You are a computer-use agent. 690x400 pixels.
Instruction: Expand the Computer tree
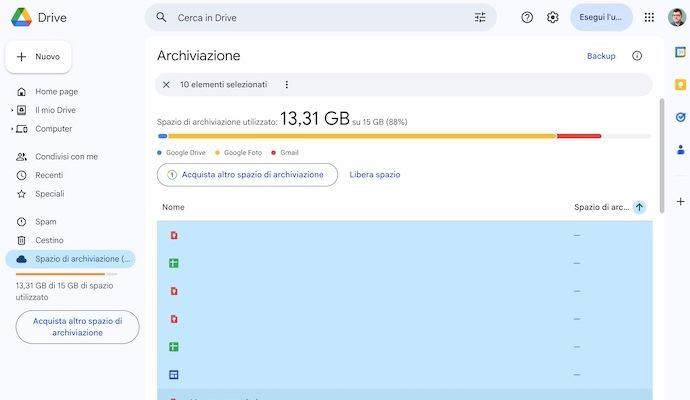click(x=12, y=129)
